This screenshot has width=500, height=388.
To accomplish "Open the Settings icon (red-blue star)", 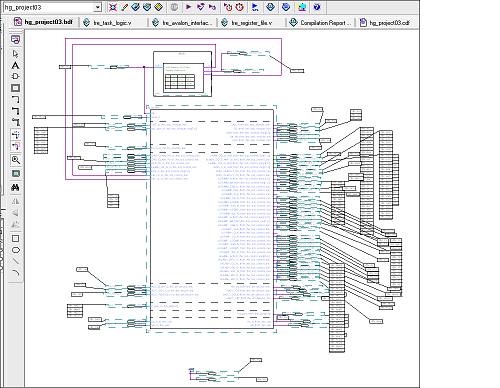I will (113, 7).
